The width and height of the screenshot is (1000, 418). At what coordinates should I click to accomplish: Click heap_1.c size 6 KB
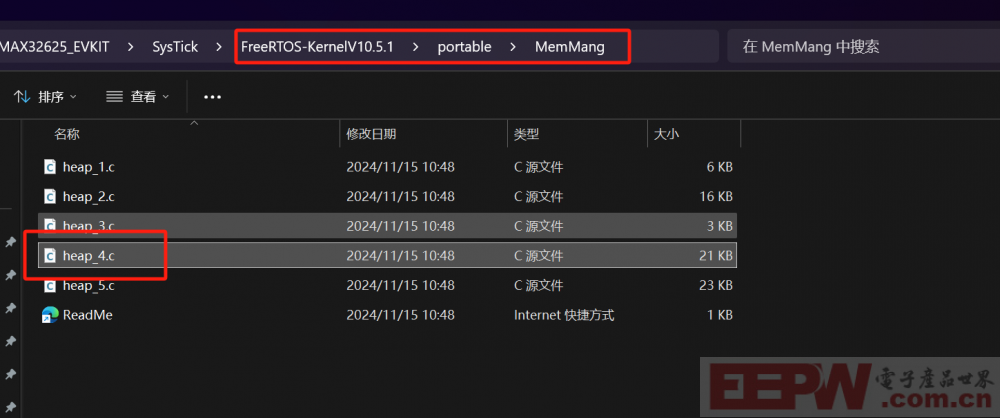[719, 167]
